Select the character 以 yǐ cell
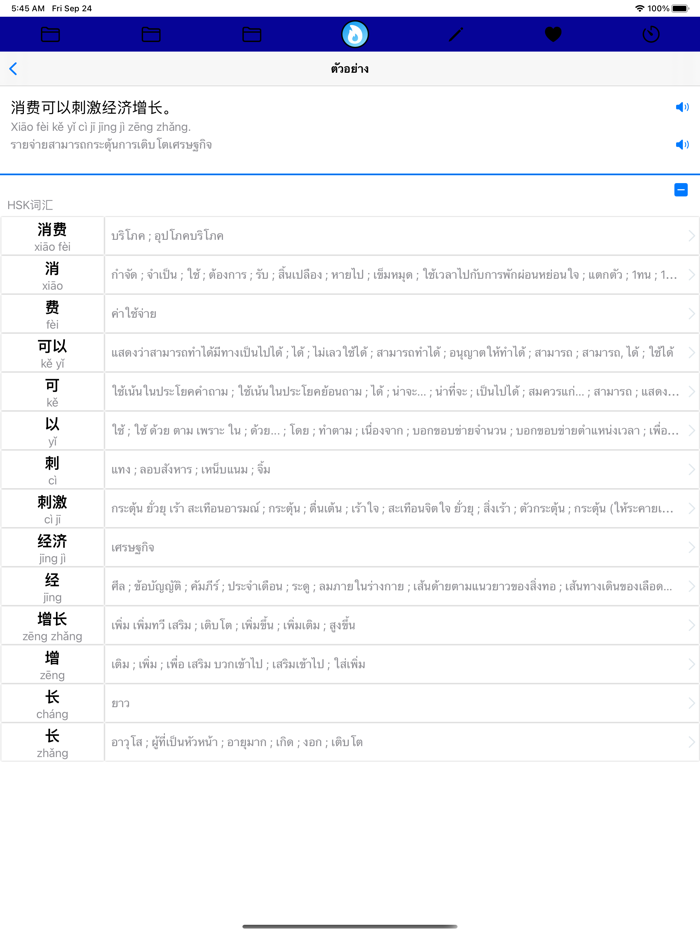This screenshot has width=700, height=934. 52,431
